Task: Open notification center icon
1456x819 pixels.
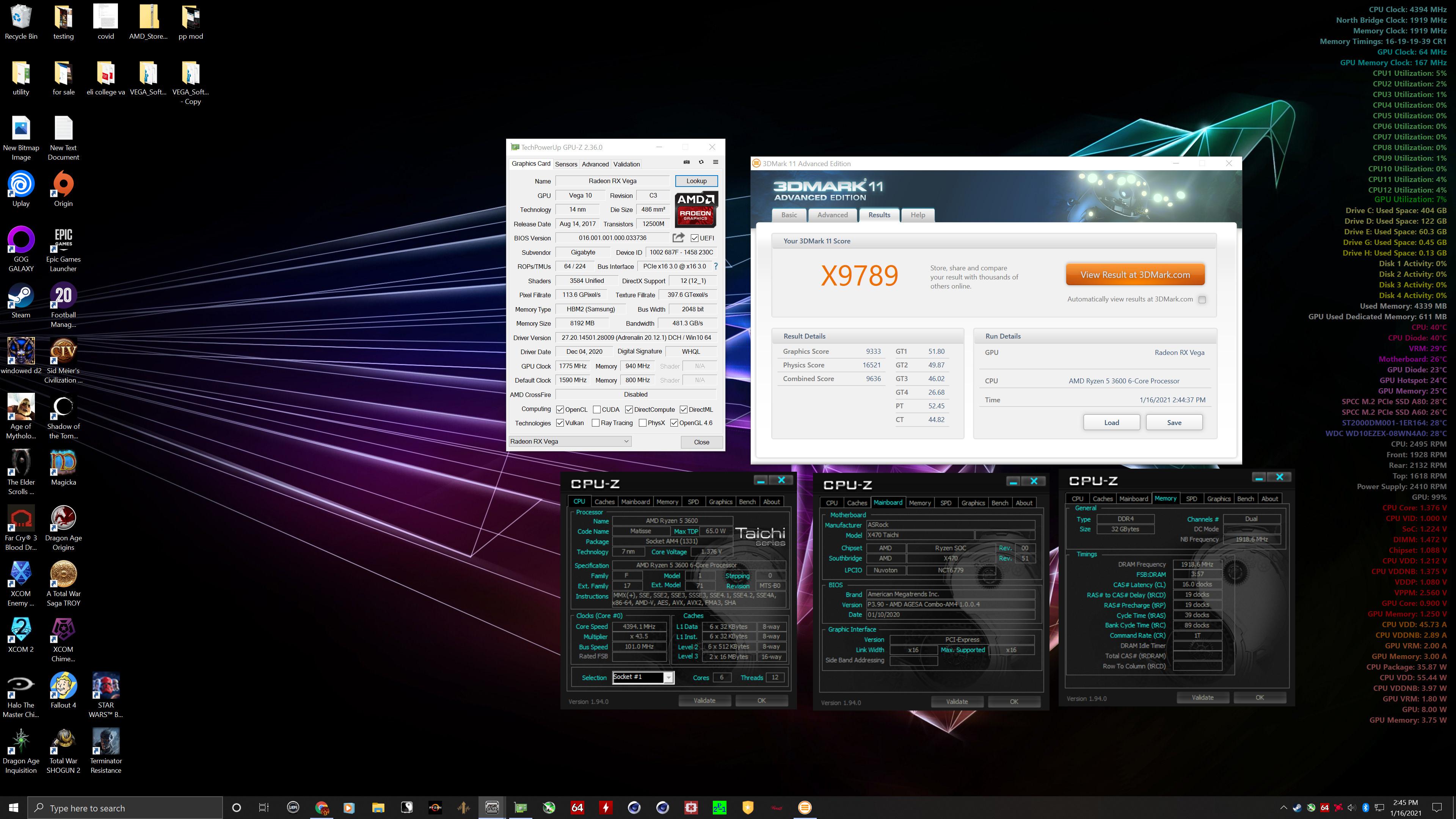Action: click(1437, 808)
